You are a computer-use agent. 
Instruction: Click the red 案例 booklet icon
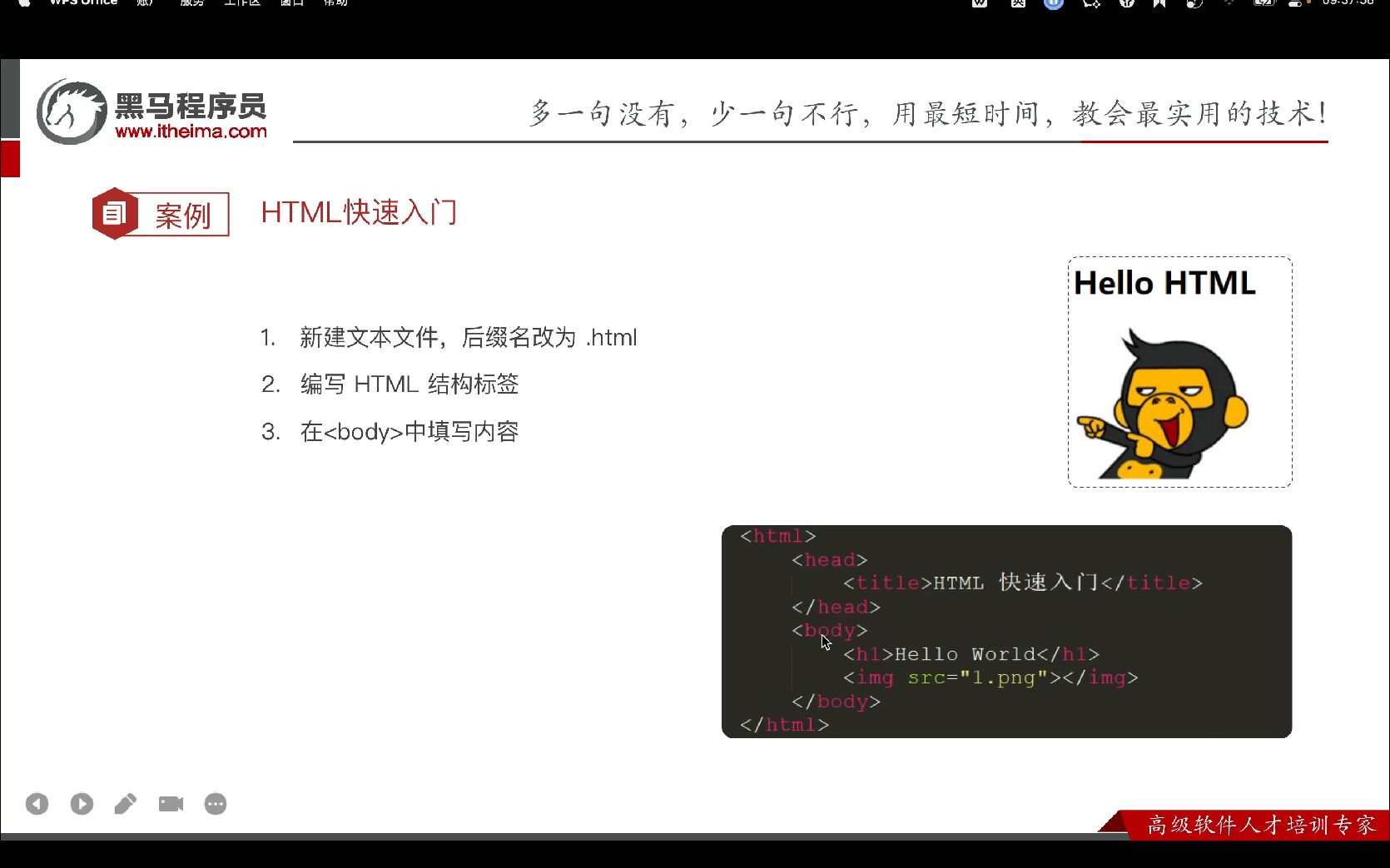coord(115,213)
